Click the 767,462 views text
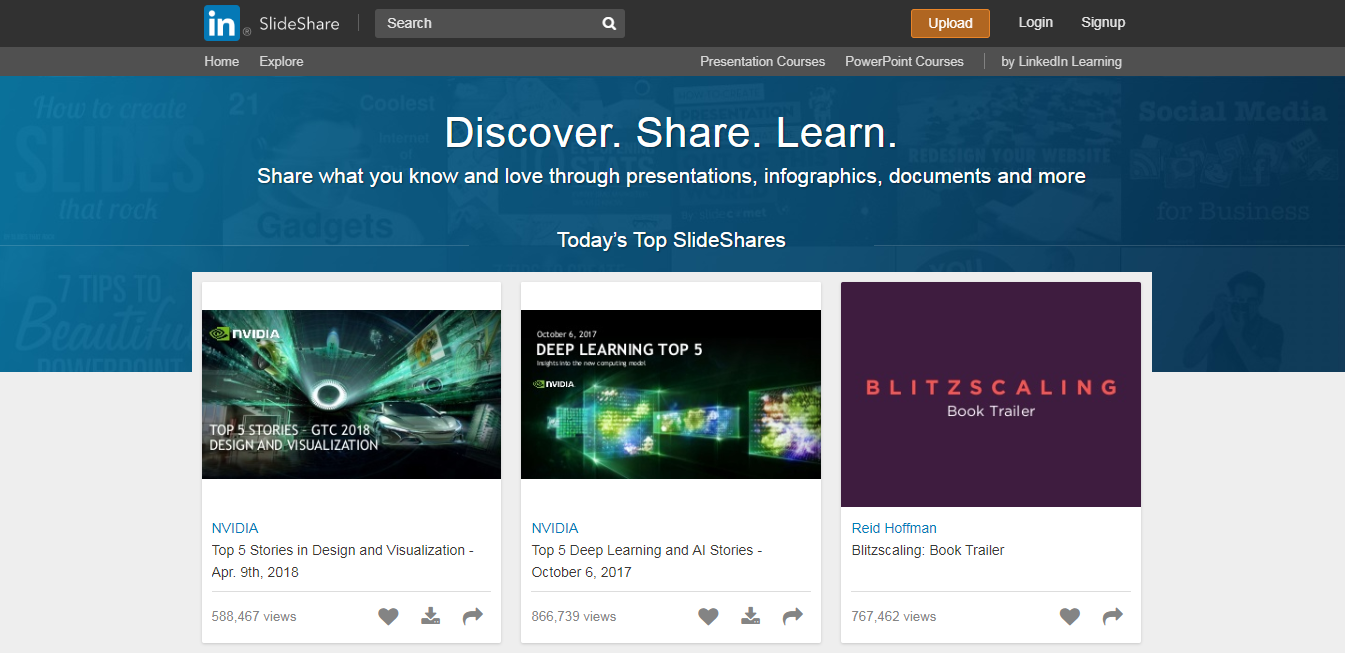The image size is (1345, 653). click(x=894, y=616)
